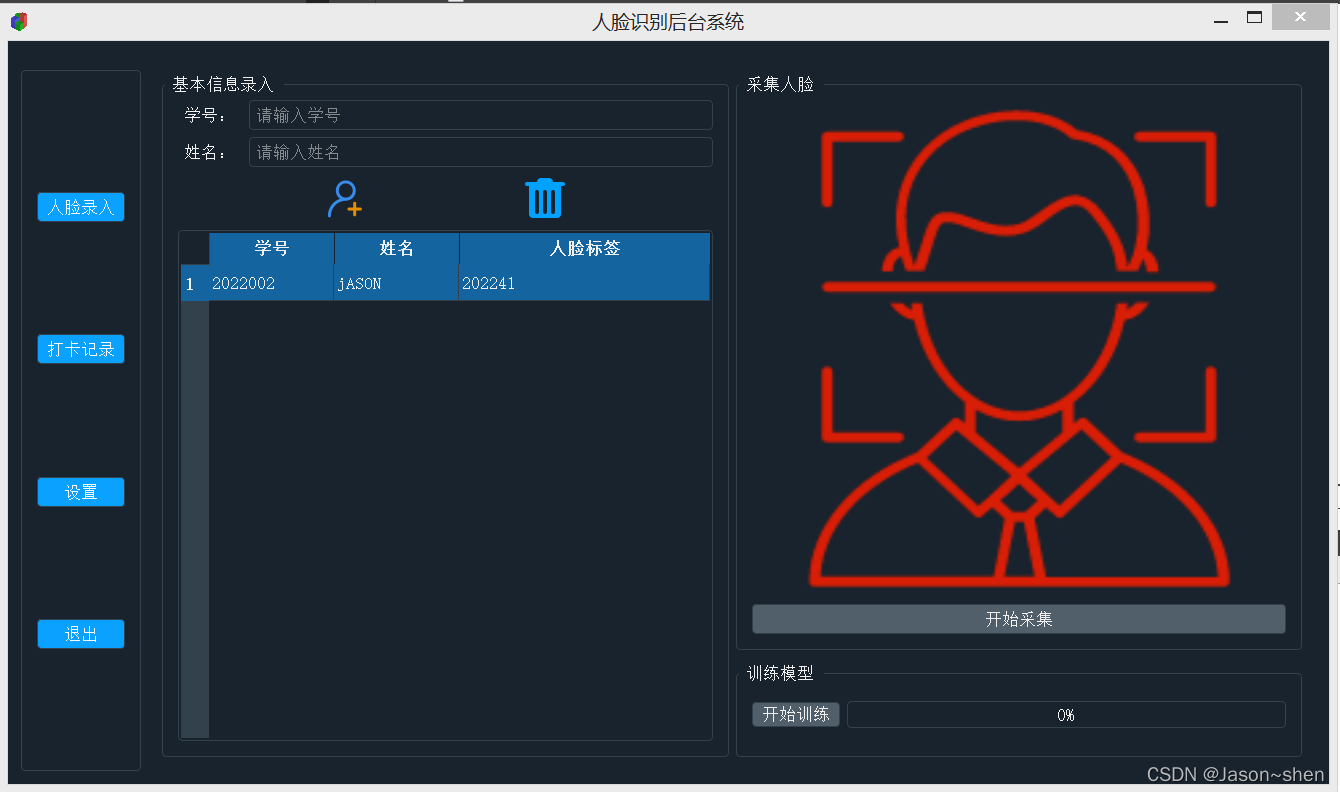Open the 人脸录入 page

click(x=81, y=207)
